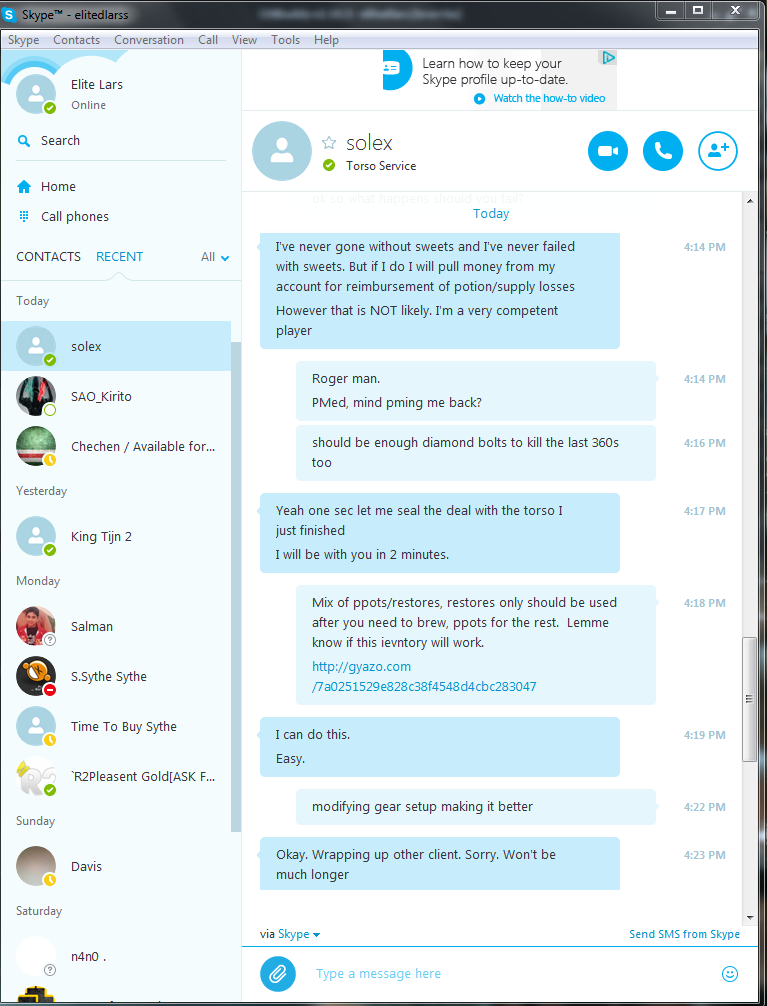767x1006 pixels.
Task: Open the gyazo.com link in chat
Action: click(x=424, y=676)
